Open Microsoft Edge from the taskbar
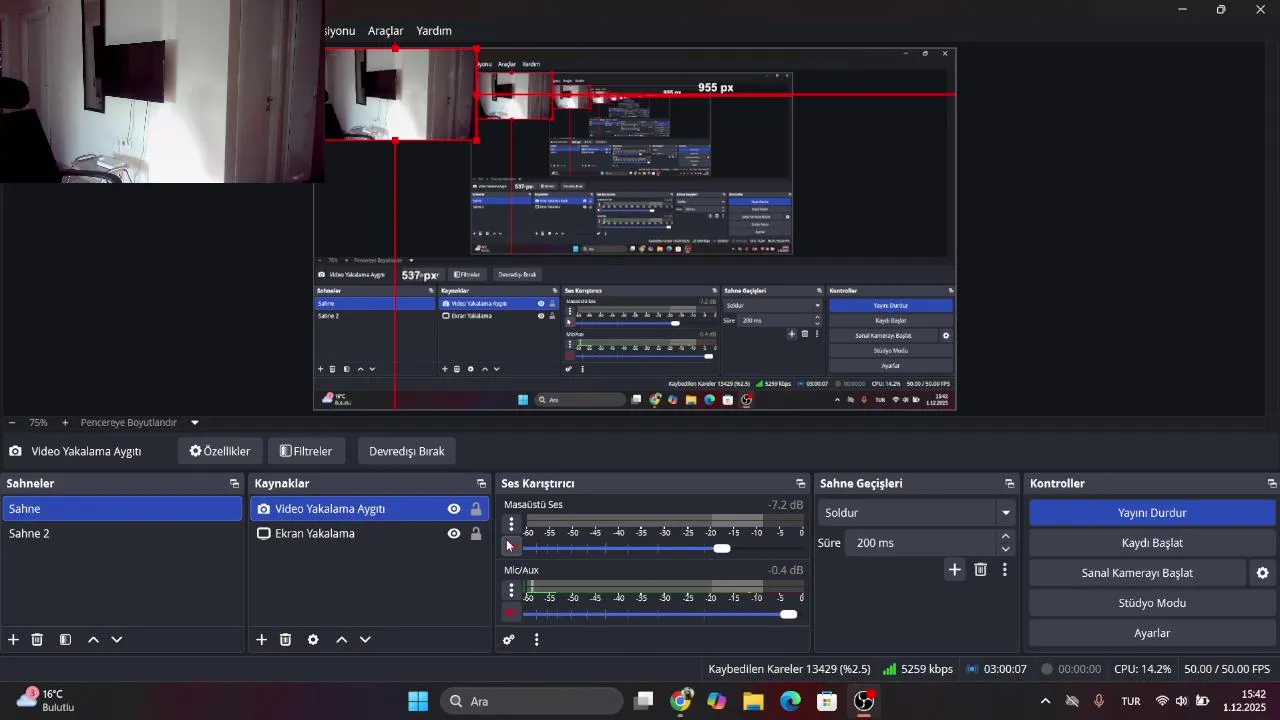The height and width of the screenshot is (720, 1280). coord(791,701)
